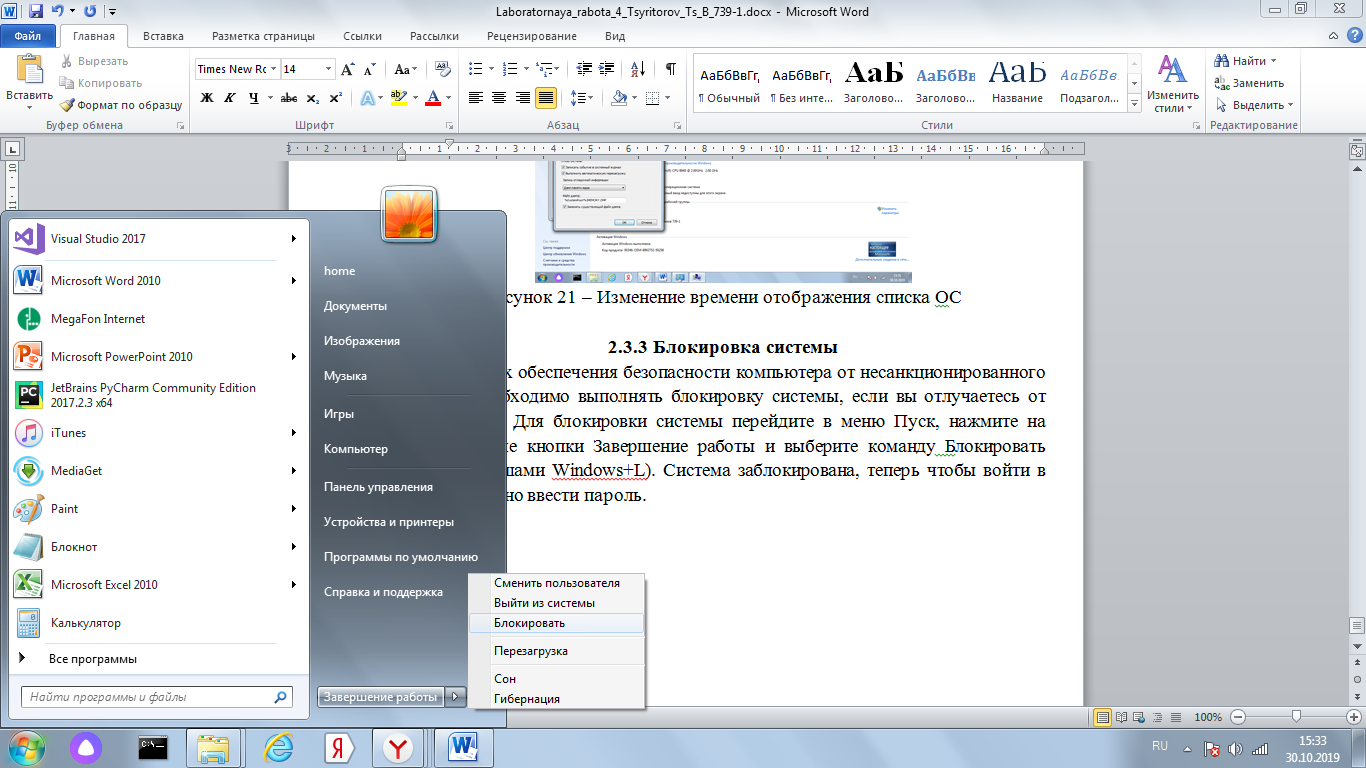1366x768 pixels.
Task: Align paragraph text to the left
Action: point(475,98)
